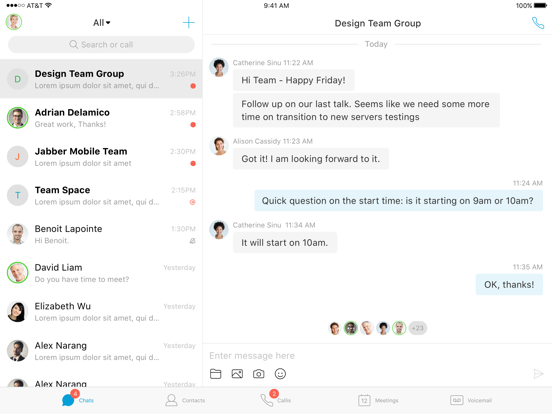The width and height of the screenshot is (552, 414).
Task: Tap the Wi-Fi indicator in status bar
Action: click(x=48, y=5)
